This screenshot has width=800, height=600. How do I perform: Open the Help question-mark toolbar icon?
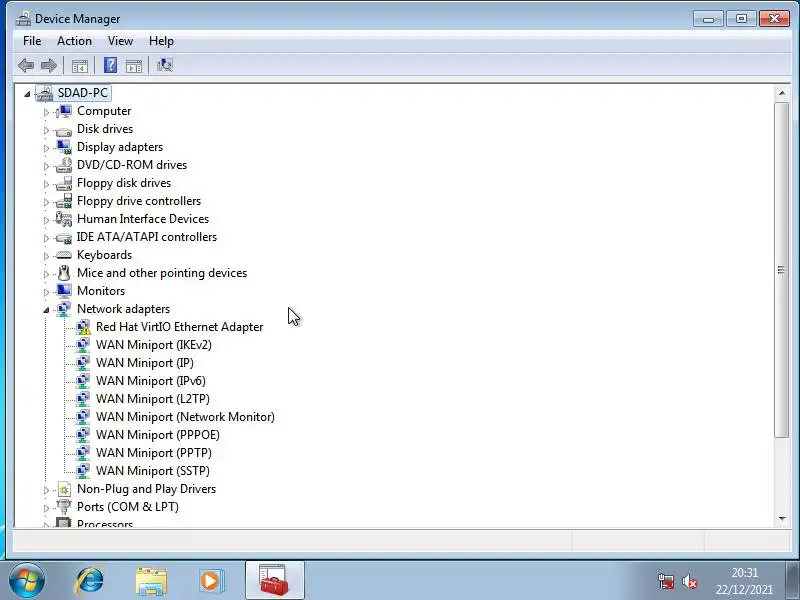(x=110, y=65)
